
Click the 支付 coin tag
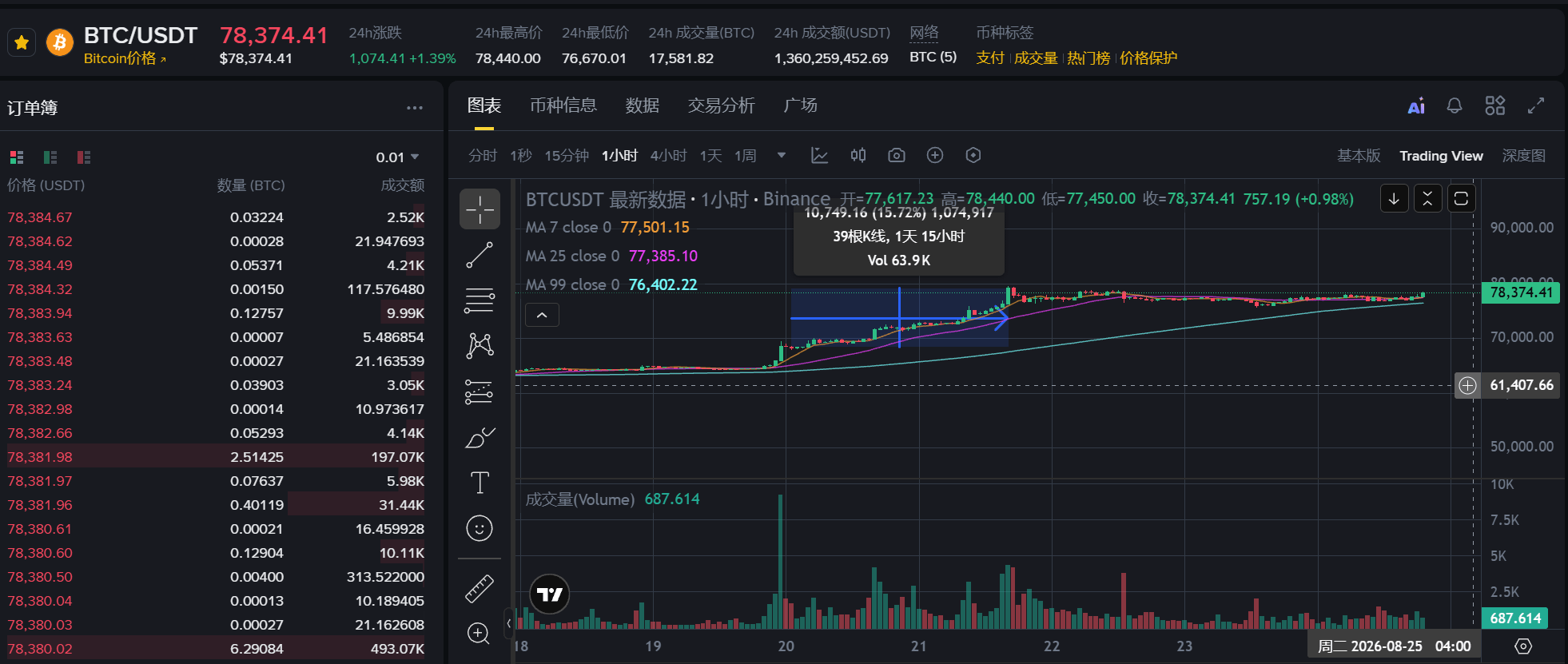click(990, 58)
